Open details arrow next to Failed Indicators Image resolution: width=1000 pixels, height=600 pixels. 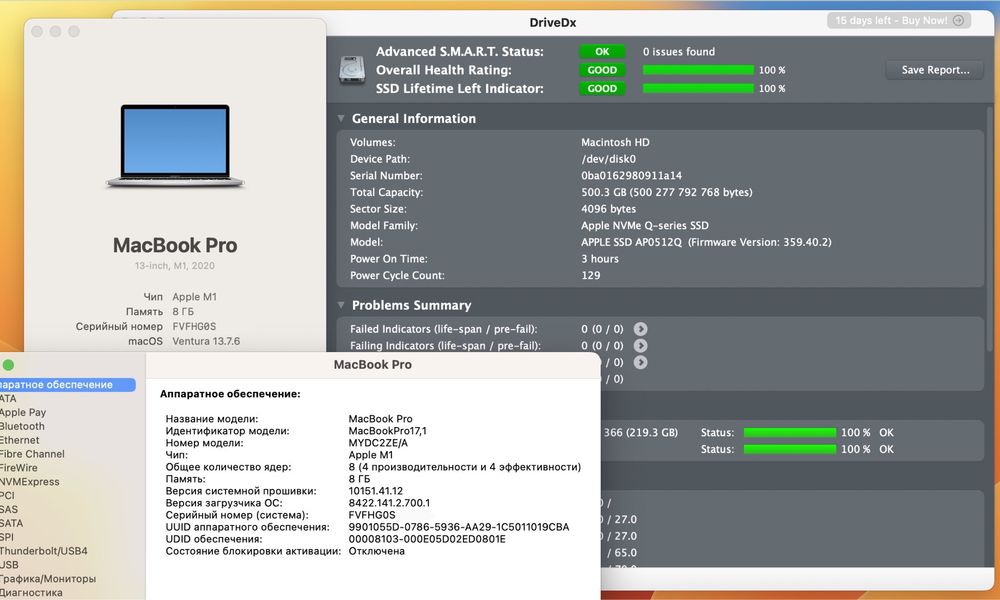pyautogui.click(x=640, y=329)
